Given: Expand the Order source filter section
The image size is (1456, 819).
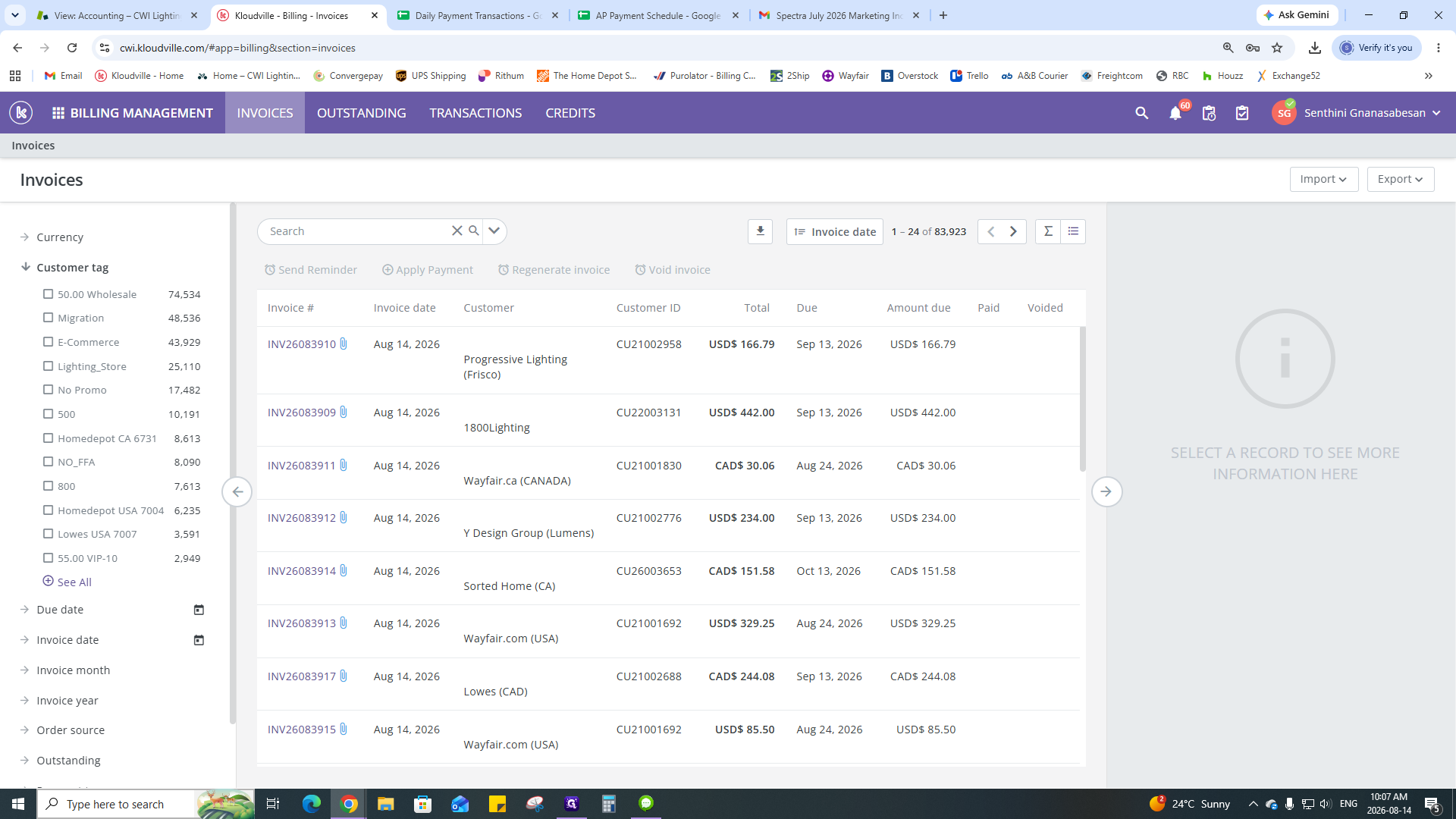Looking at the screenshot, I should coord(62,730).
